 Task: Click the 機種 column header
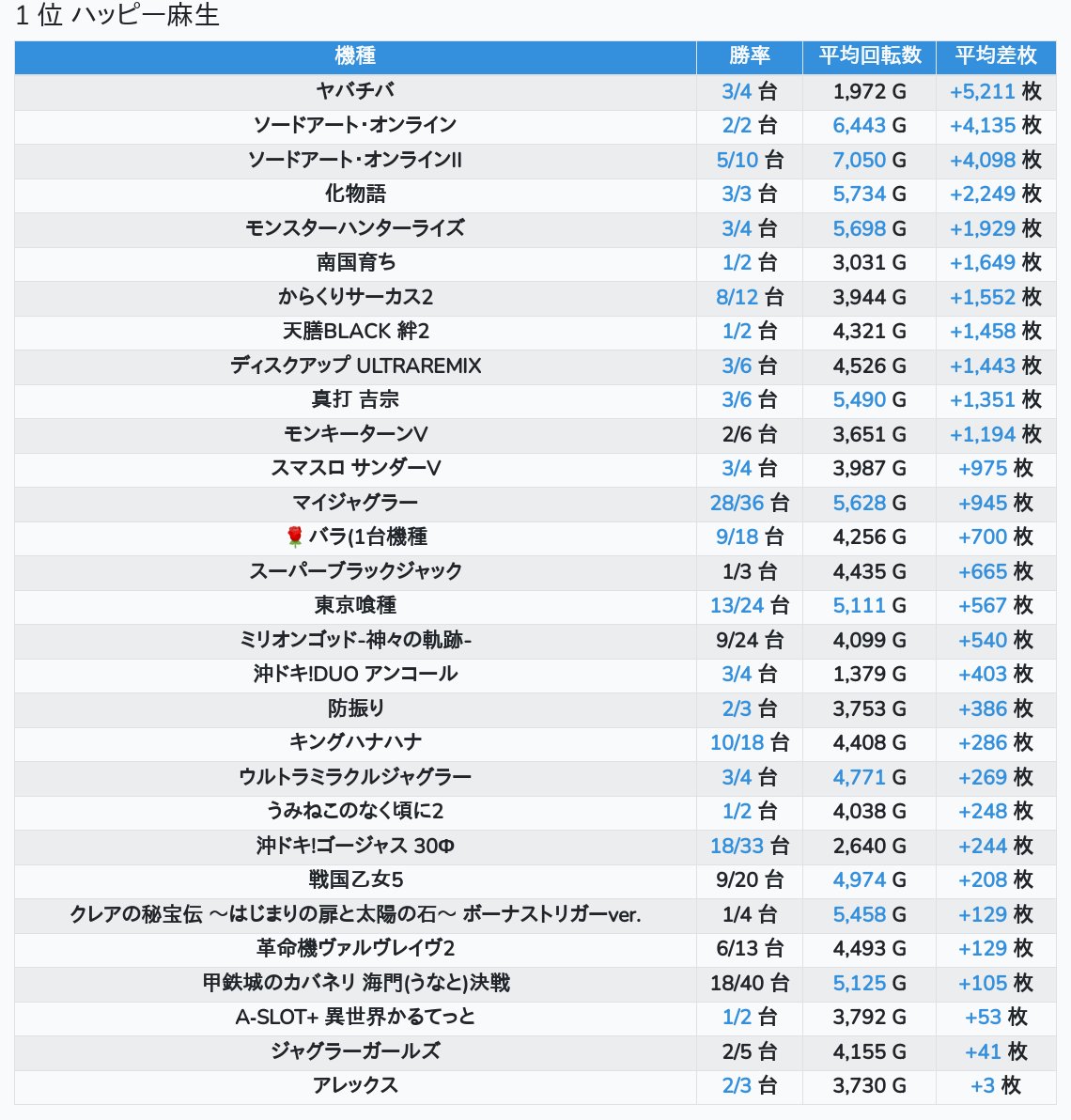click(x=355, y=55)
